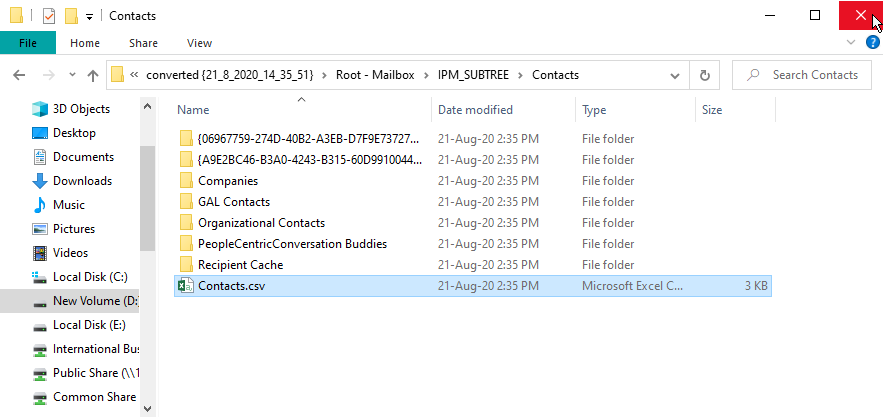Click the IPM_SUBTREE breadcrumb
The height and width of the screenshot is (417, 883).
click(473, 75)
